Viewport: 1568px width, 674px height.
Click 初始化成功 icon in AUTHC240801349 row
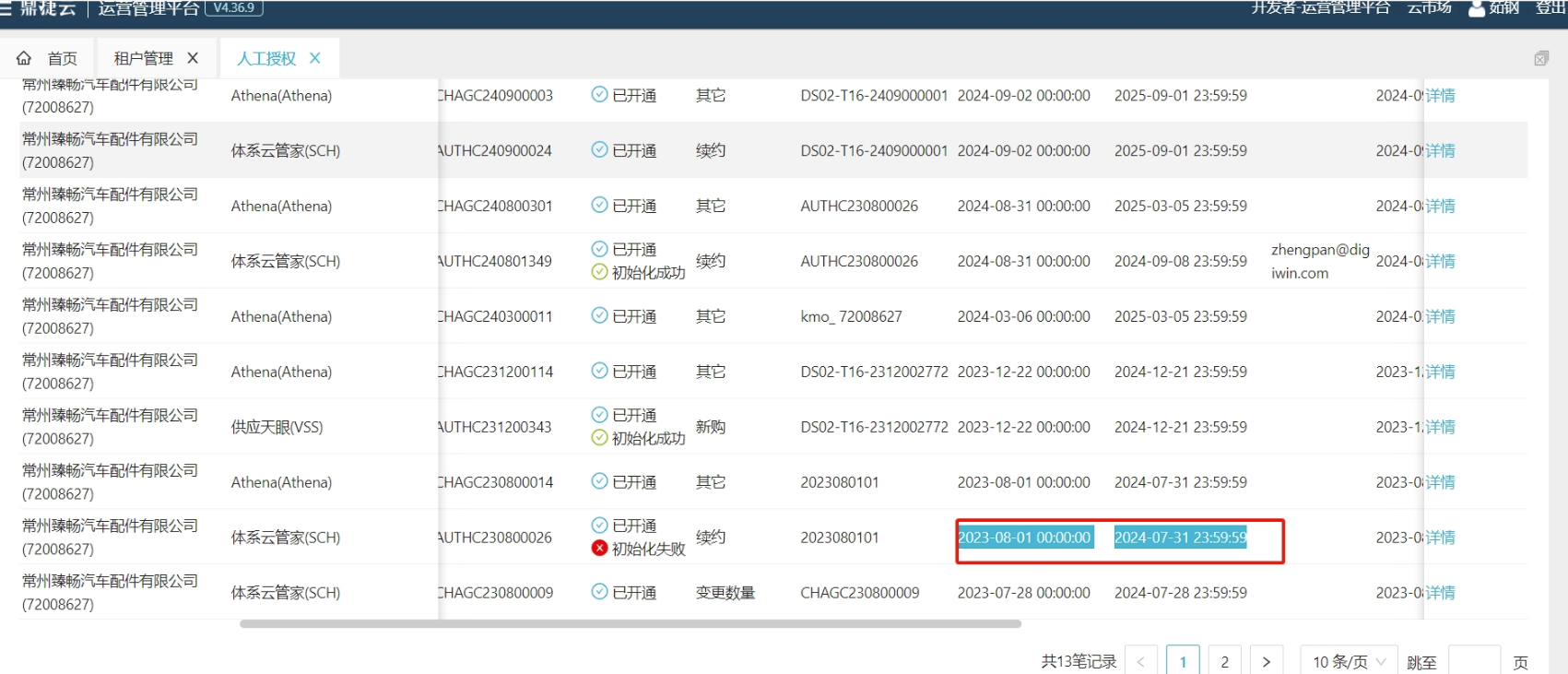coord(599,272)
